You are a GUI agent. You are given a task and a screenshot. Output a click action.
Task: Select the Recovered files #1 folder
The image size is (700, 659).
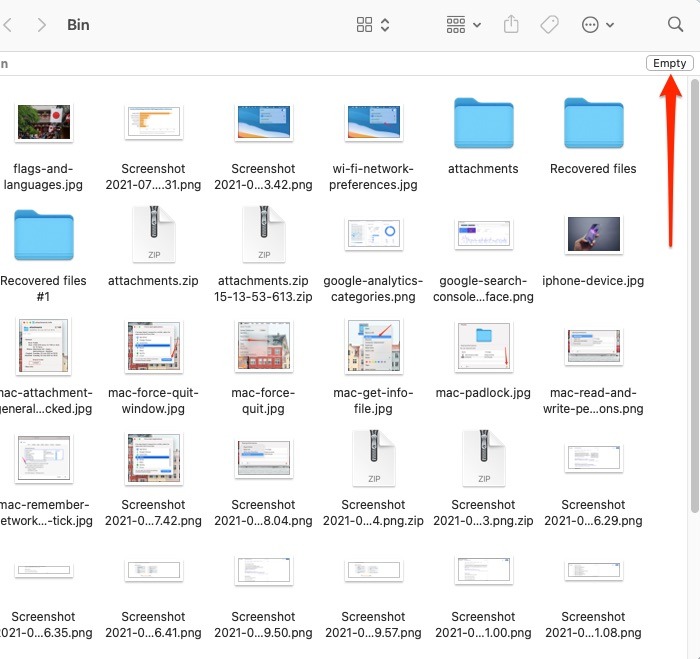(44, 235)
